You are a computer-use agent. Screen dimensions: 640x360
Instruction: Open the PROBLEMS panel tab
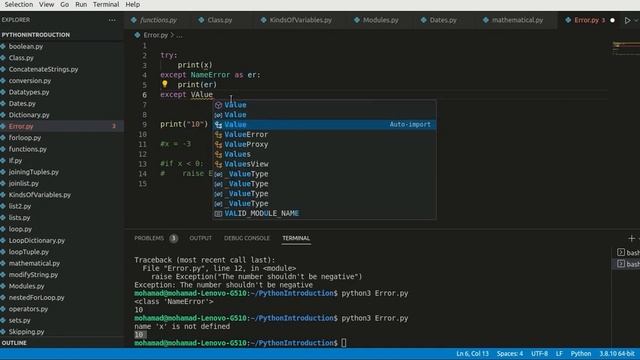coord(149,238)
